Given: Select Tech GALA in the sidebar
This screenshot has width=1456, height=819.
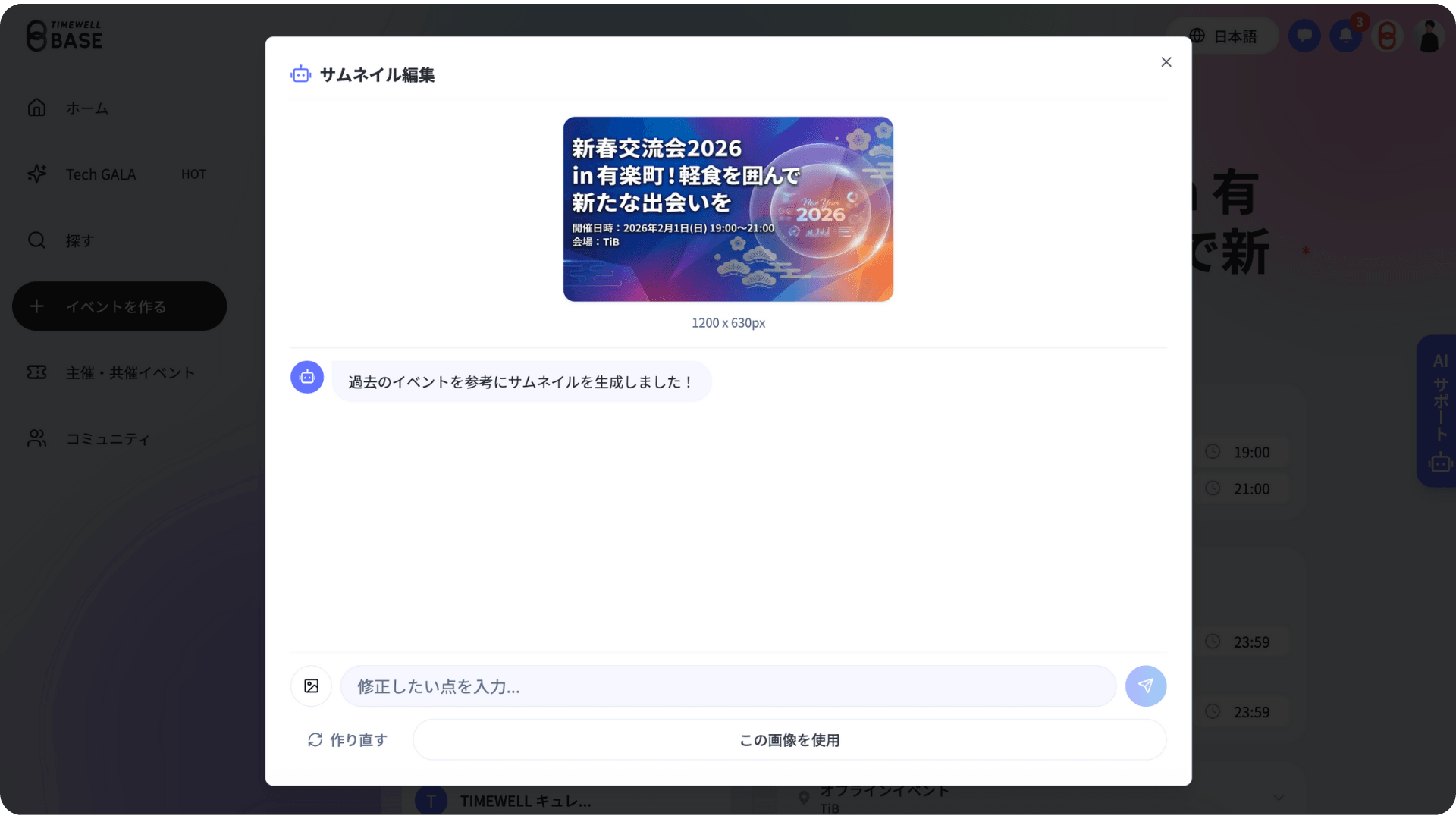Looking at the screenshot, I should tap(99, 174).
